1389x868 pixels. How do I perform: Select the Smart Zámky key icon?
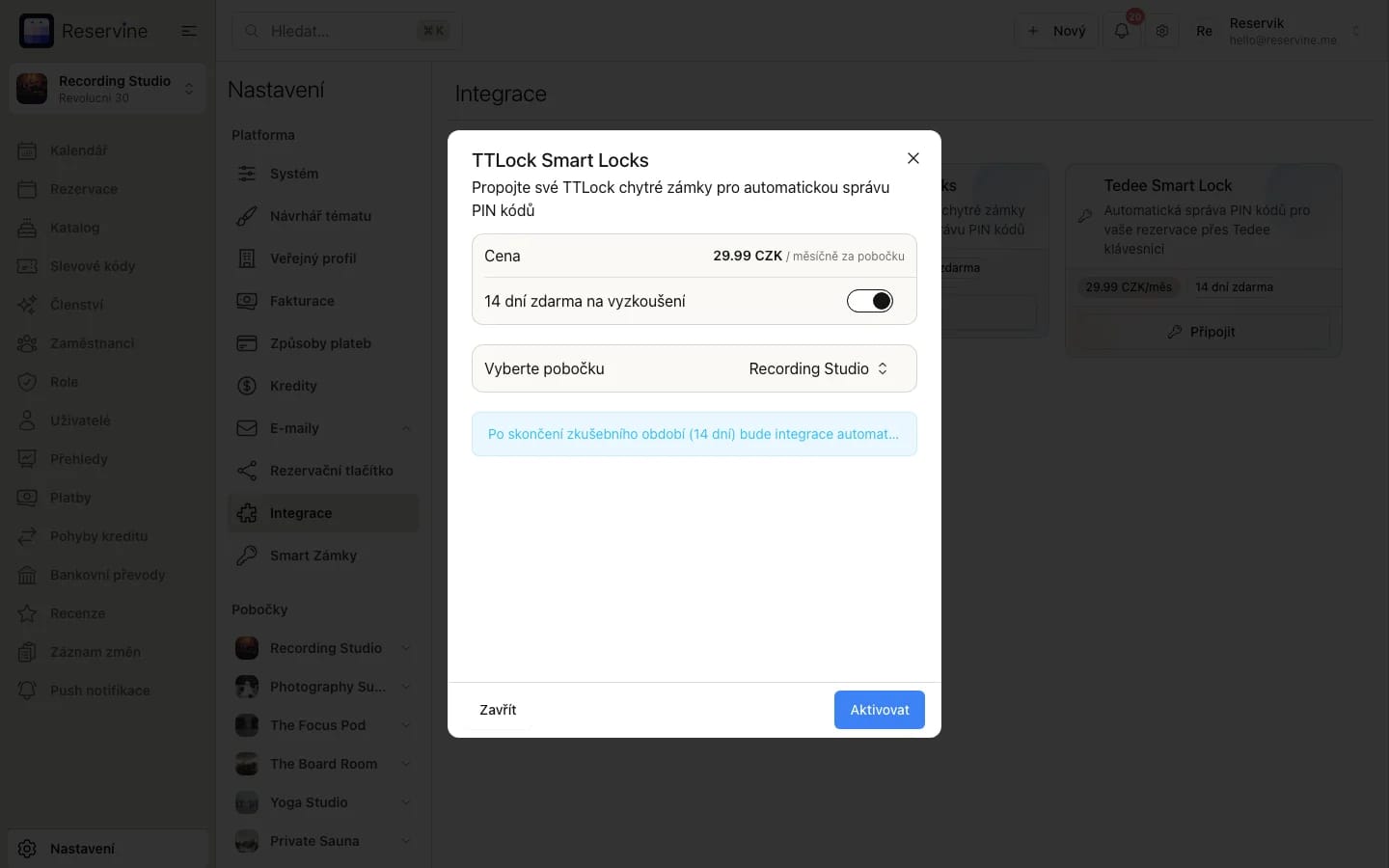[x=247, y=556]
